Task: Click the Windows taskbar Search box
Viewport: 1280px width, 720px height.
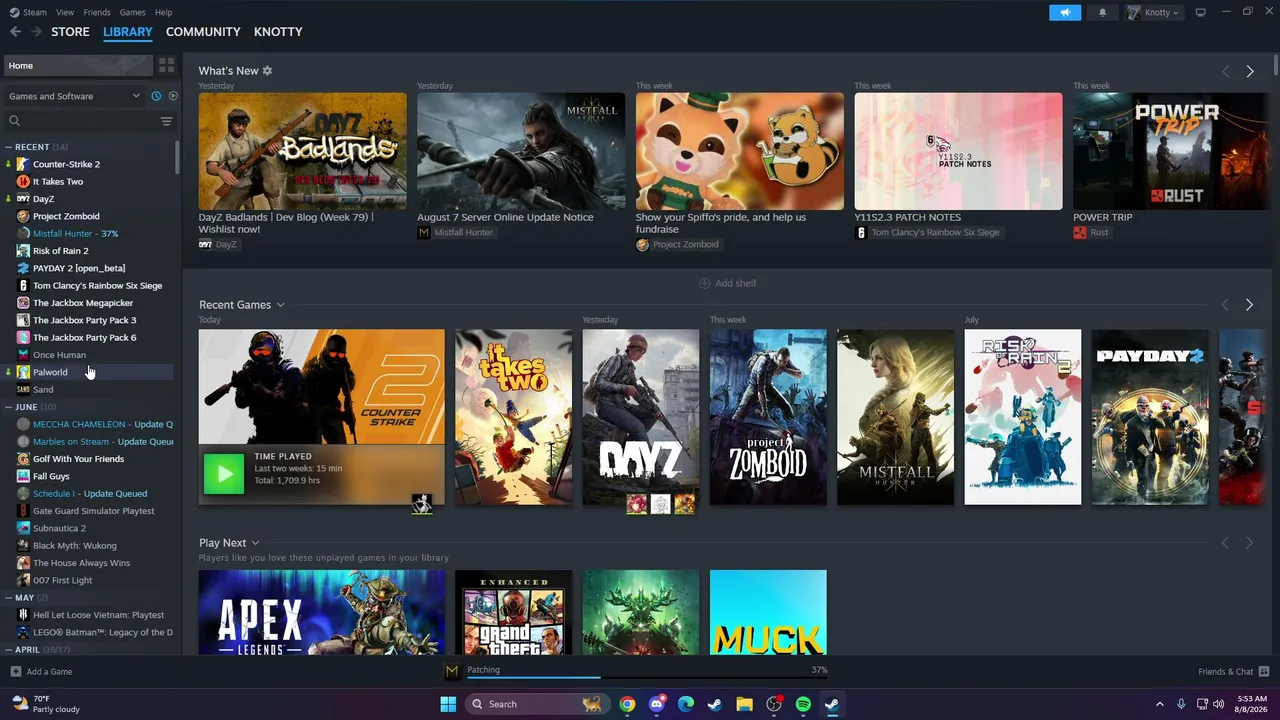Action: coord(537,704)
